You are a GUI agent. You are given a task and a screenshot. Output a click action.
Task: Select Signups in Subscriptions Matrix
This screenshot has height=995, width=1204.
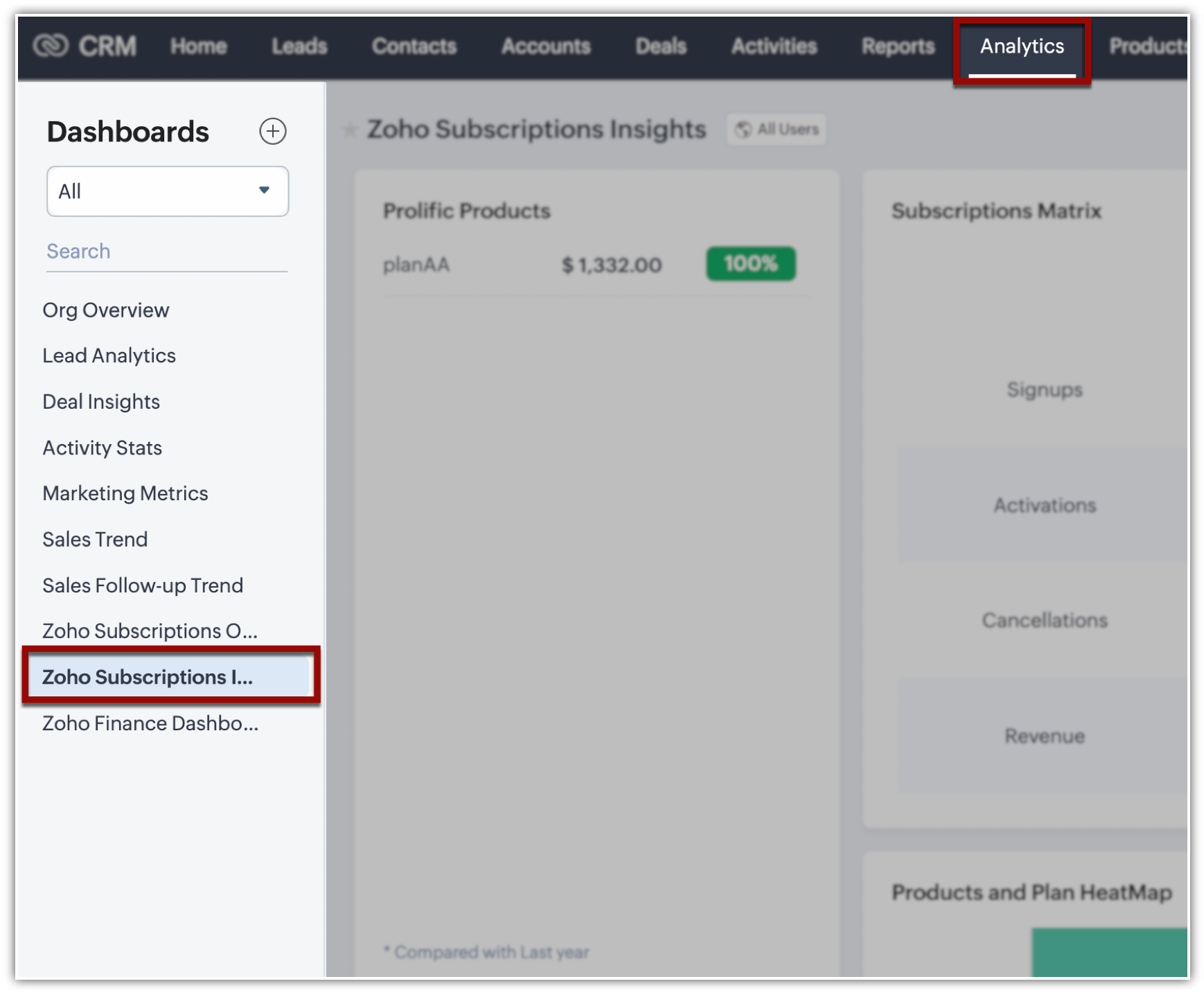tap(1045, 390)
